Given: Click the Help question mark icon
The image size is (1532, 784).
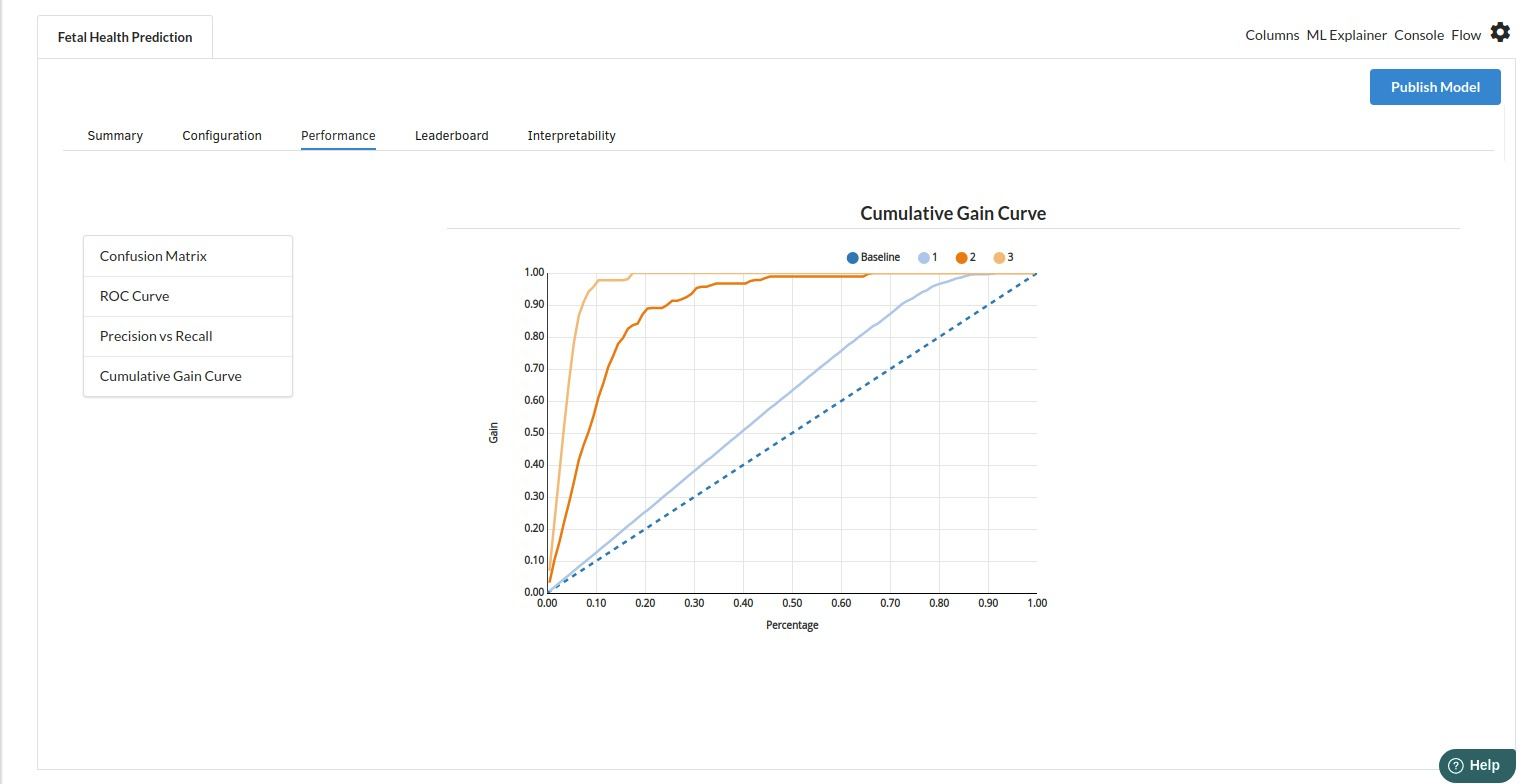Looking at the screenshot, I should [1456, 765].
